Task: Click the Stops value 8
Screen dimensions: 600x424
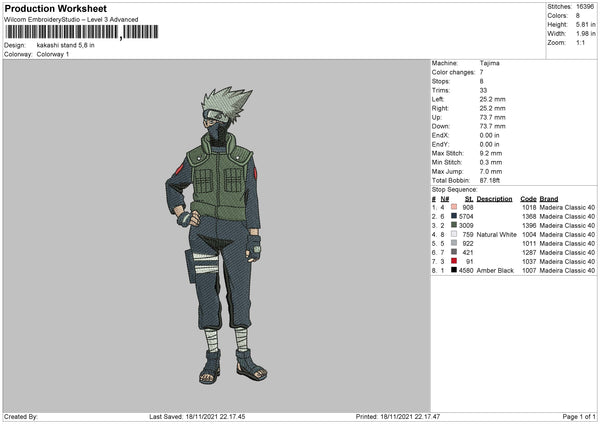Action: pyautogui.click(x=481, y=81)
